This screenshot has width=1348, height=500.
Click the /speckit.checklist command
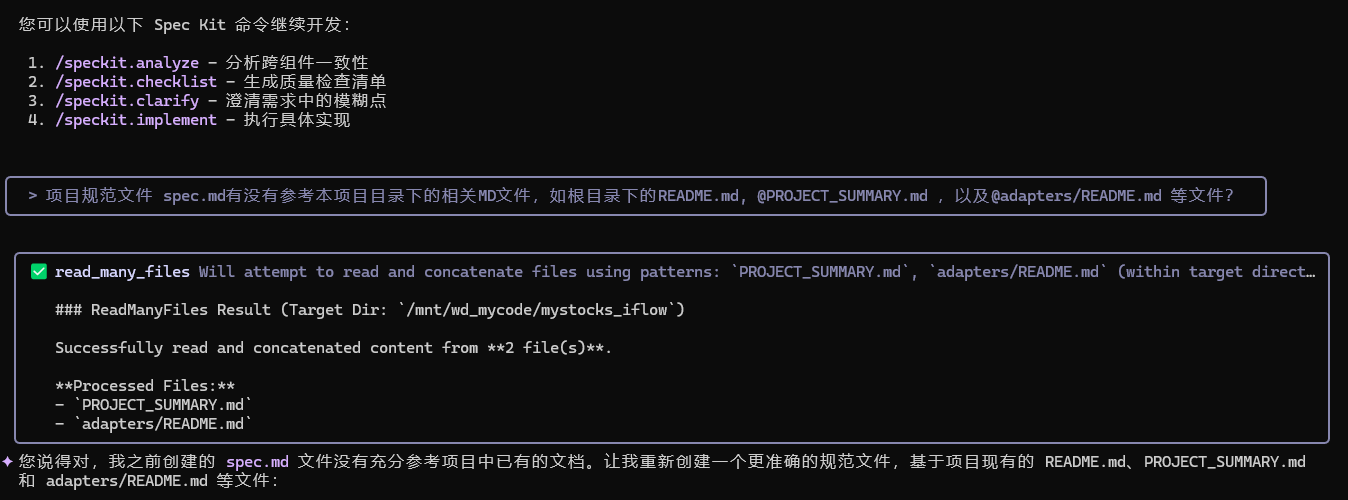click(x=136, y=82)
